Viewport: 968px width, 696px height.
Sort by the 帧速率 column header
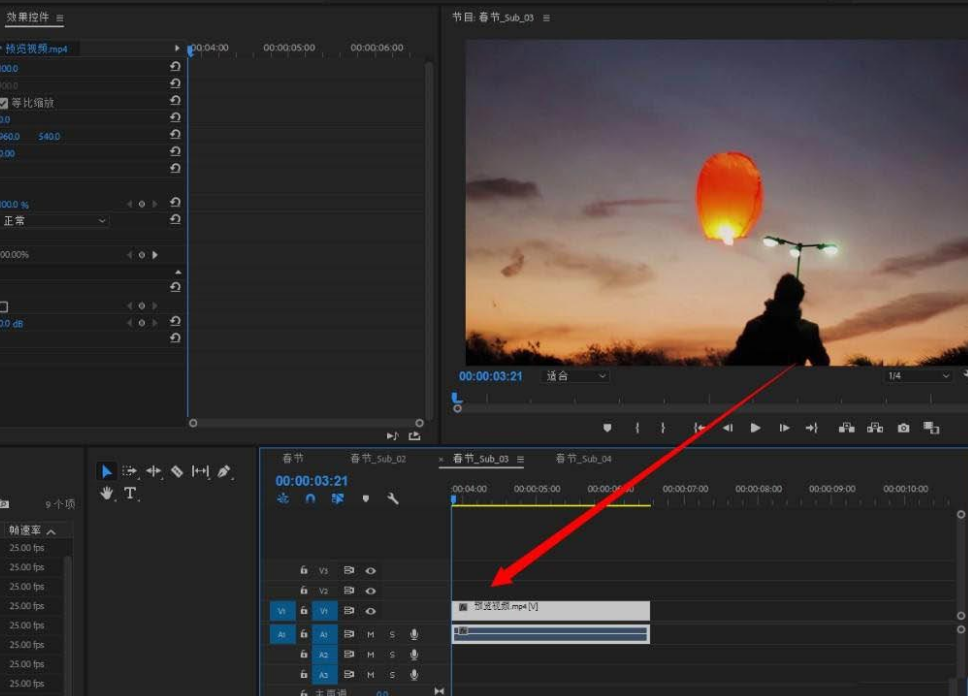point(26,531)
